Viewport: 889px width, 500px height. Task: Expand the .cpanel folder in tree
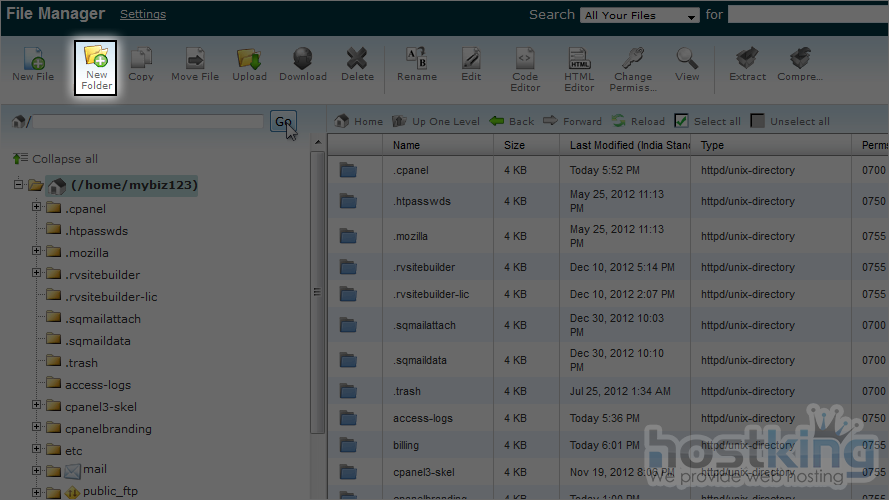(37, 208)
